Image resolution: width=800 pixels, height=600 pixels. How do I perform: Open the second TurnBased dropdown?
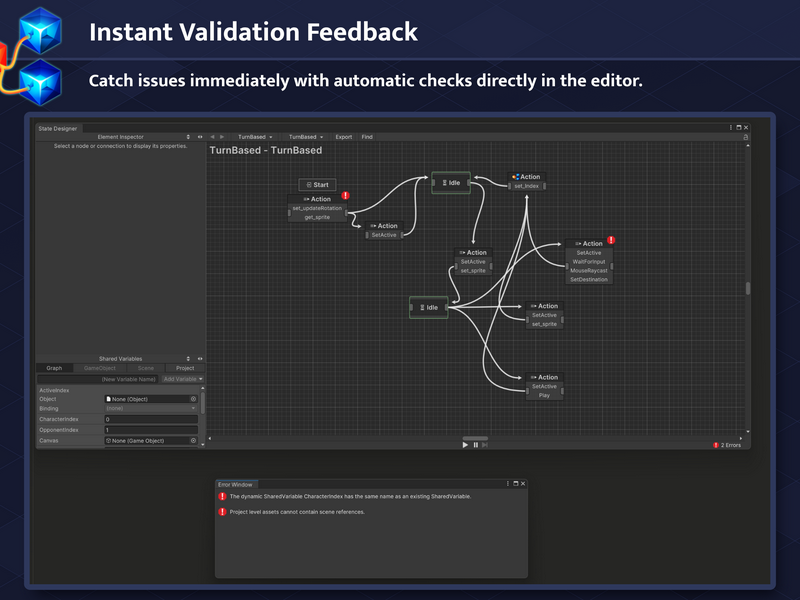point(306,137)
